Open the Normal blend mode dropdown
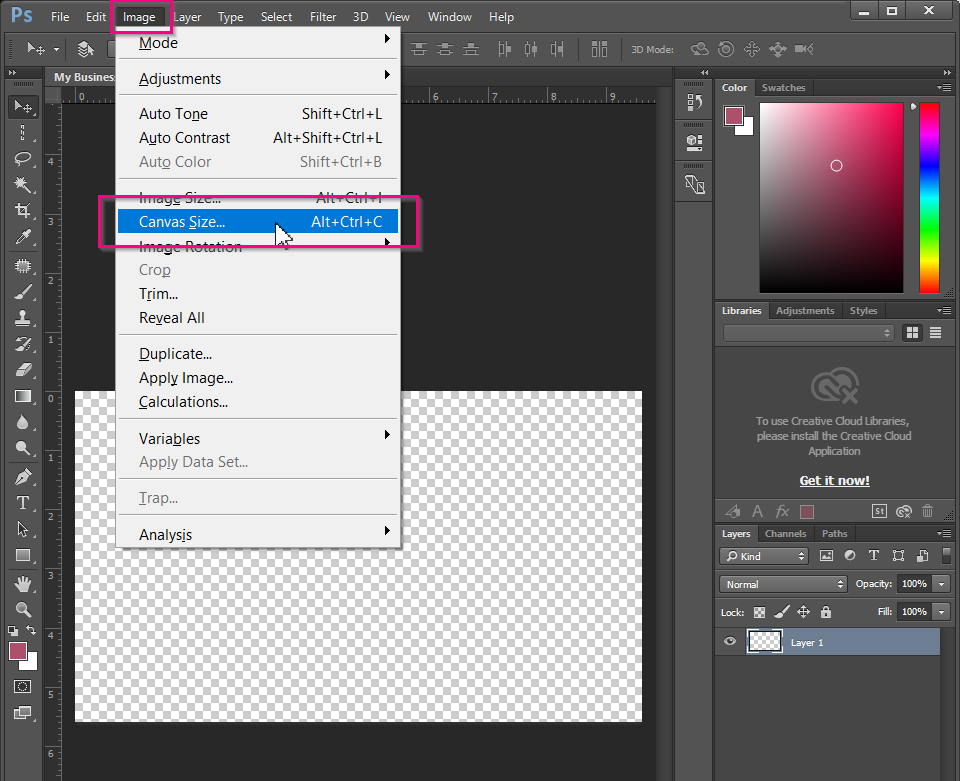This screenshot has width=960, height=781. [x=783, y=584]
